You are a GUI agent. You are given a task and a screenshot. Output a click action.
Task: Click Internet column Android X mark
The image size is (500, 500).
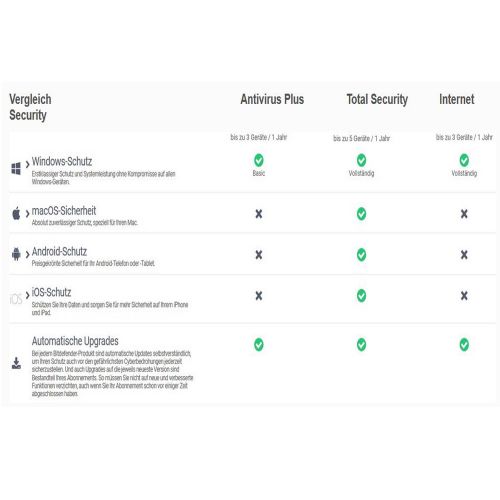(x=464, y=255)
